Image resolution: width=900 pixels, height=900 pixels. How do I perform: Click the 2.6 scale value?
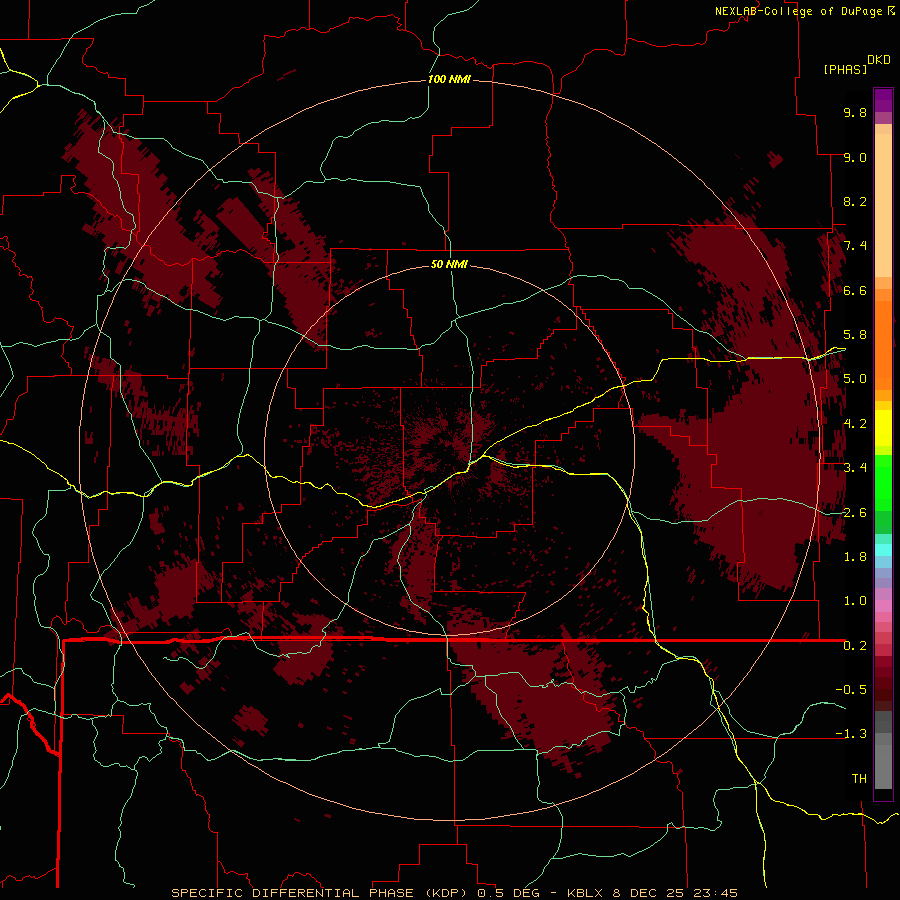click(855, 512)
